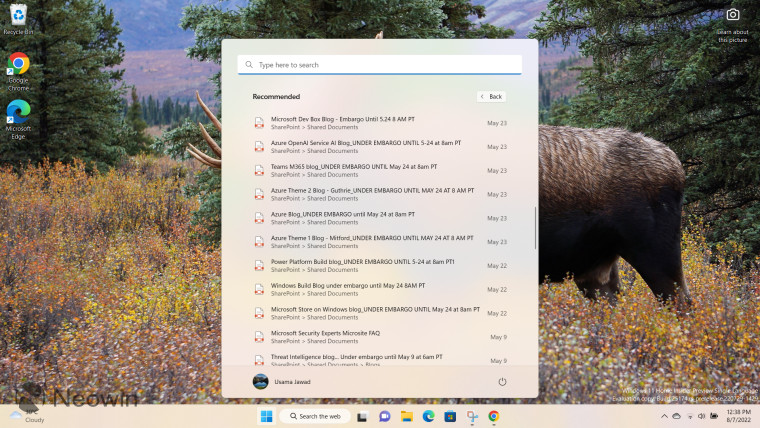Open Azure OpenAI Service AI Blog document
This screenshot has height=428, width=760.
tap(380, 147)
